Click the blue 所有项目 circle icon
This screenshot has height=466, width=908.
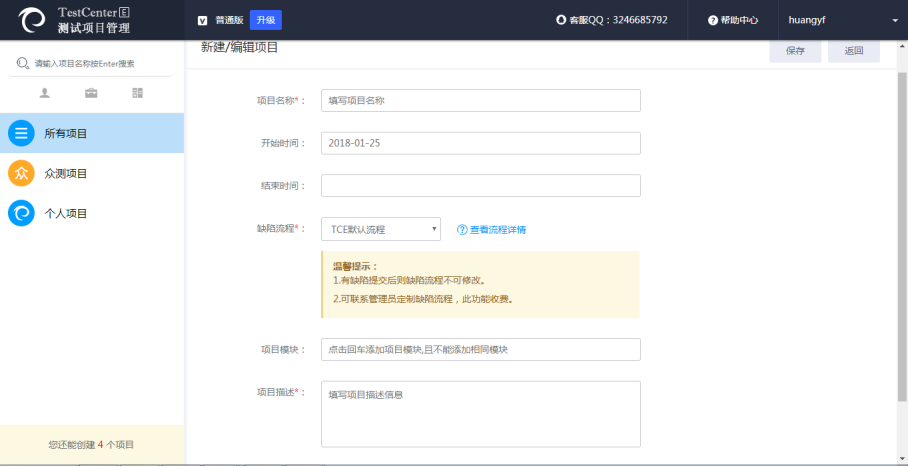pyautogui.click(x=21, y=133)
